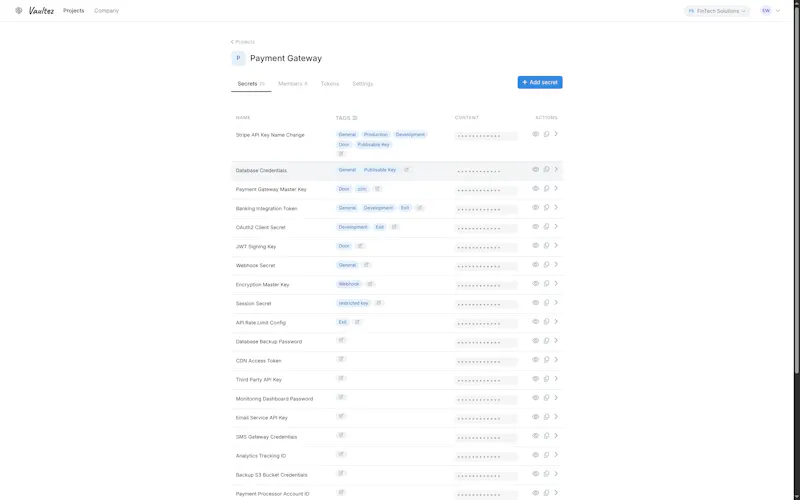The image size is (800, 500).
Task: Expand the SMS Gateway Credentials row
Action: [x=556, y=436]
